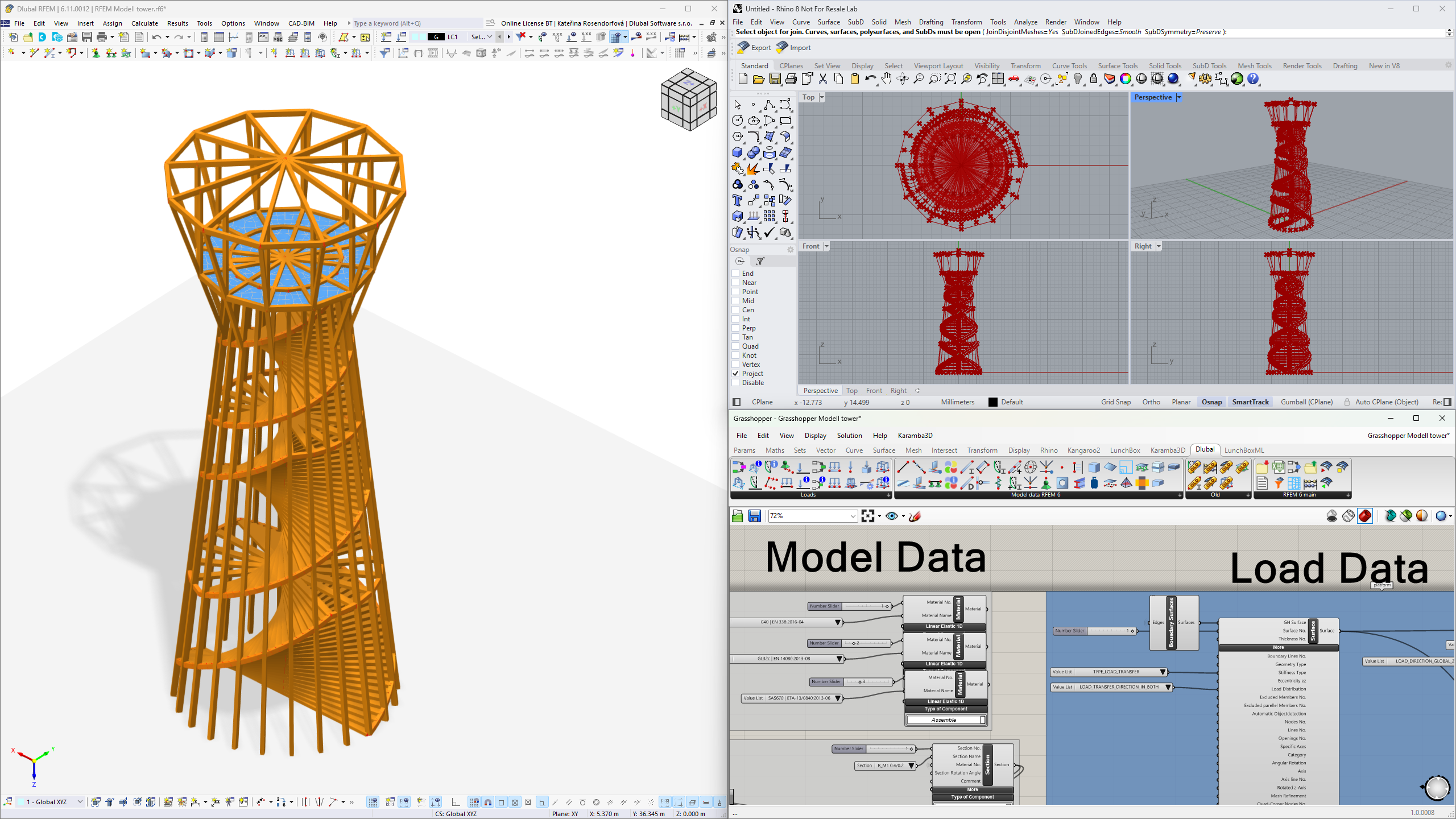1456x819 pixels.
Task: Switch to the Karamba3D tab in Grasshopper
Action: tap(1168, 450)
